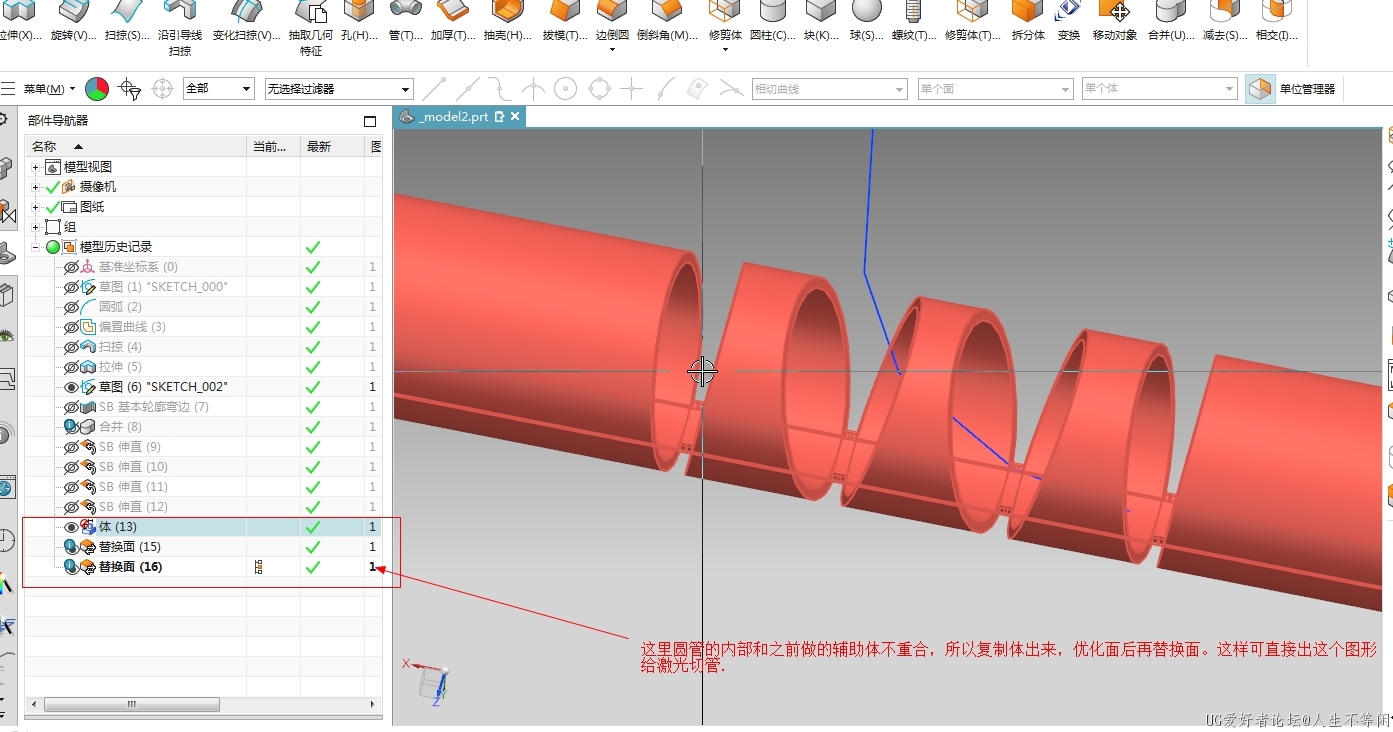Select the 边倒圆 (Edge Blend) tool

[612, 22]
